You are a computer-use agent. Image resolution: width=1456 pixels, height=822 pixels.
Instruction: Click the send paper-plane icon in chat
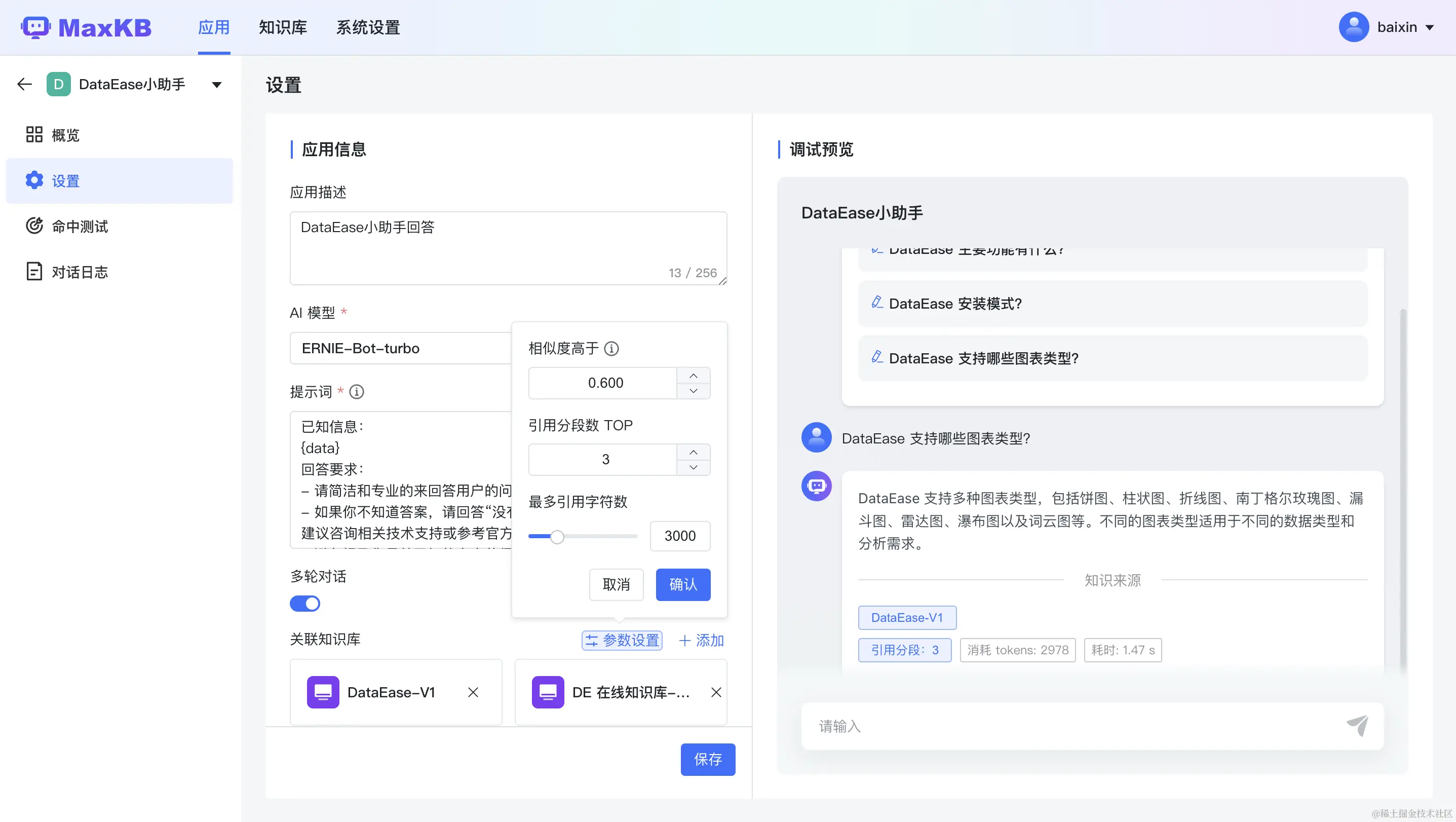[1358, 725]
